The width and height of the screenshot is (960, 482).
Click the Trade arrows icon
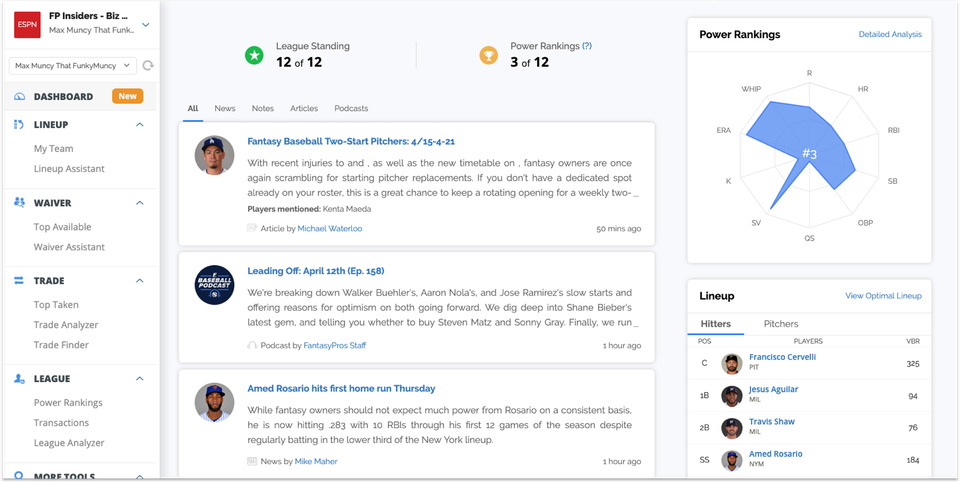19,281
